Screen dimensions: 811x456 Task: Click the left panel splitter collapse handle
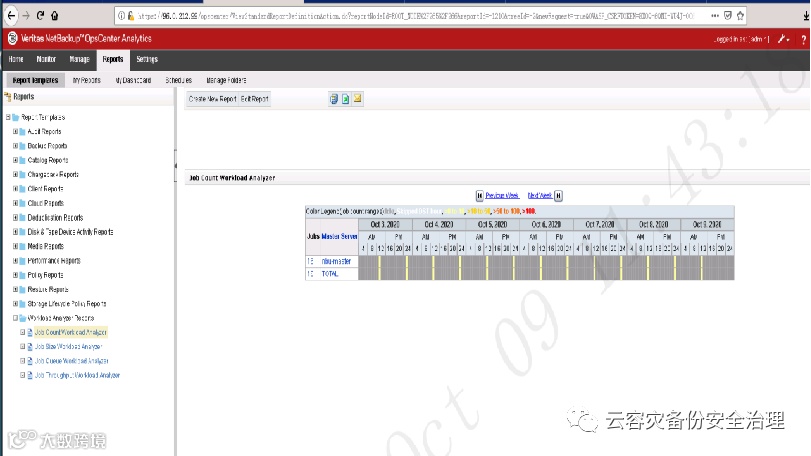175,165
